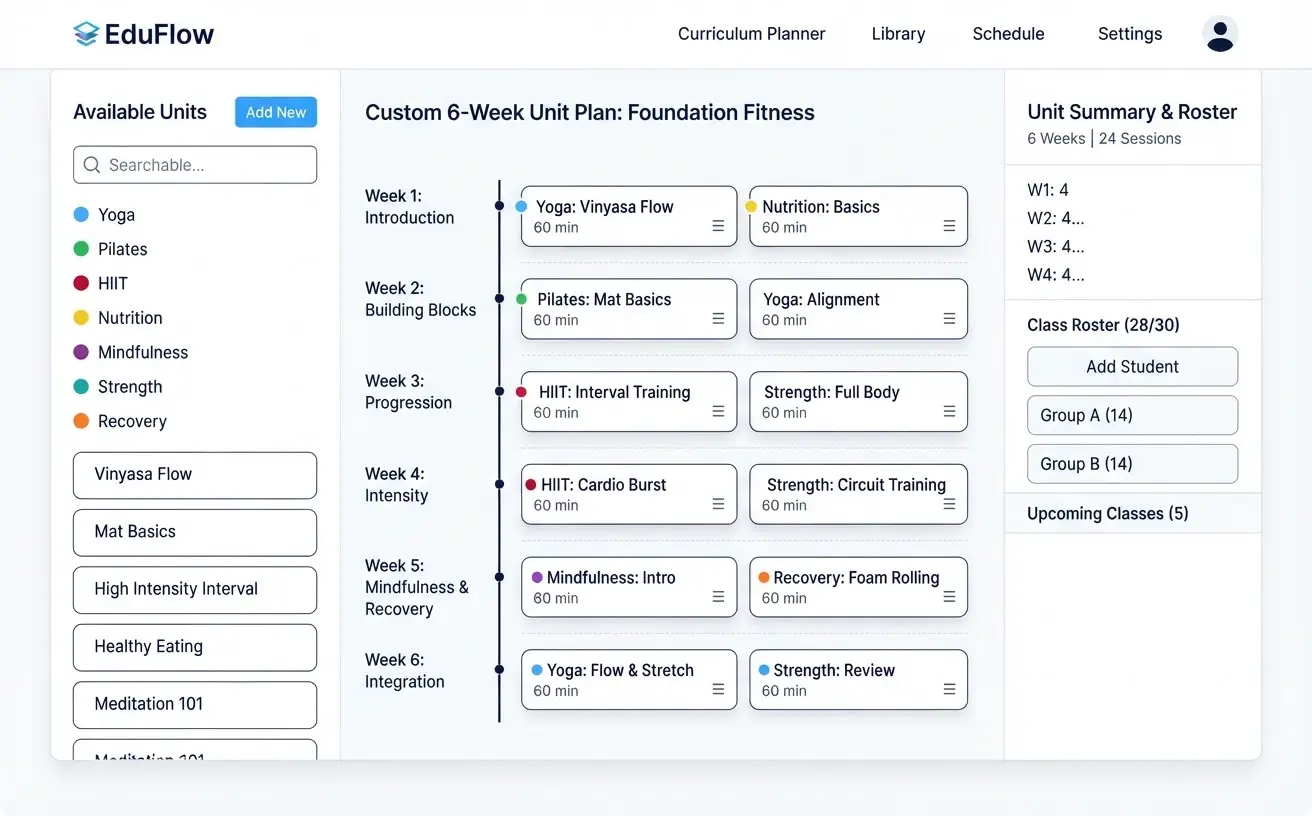Click drag handle on HIIT: Interval Training card

tap(718, 412)
